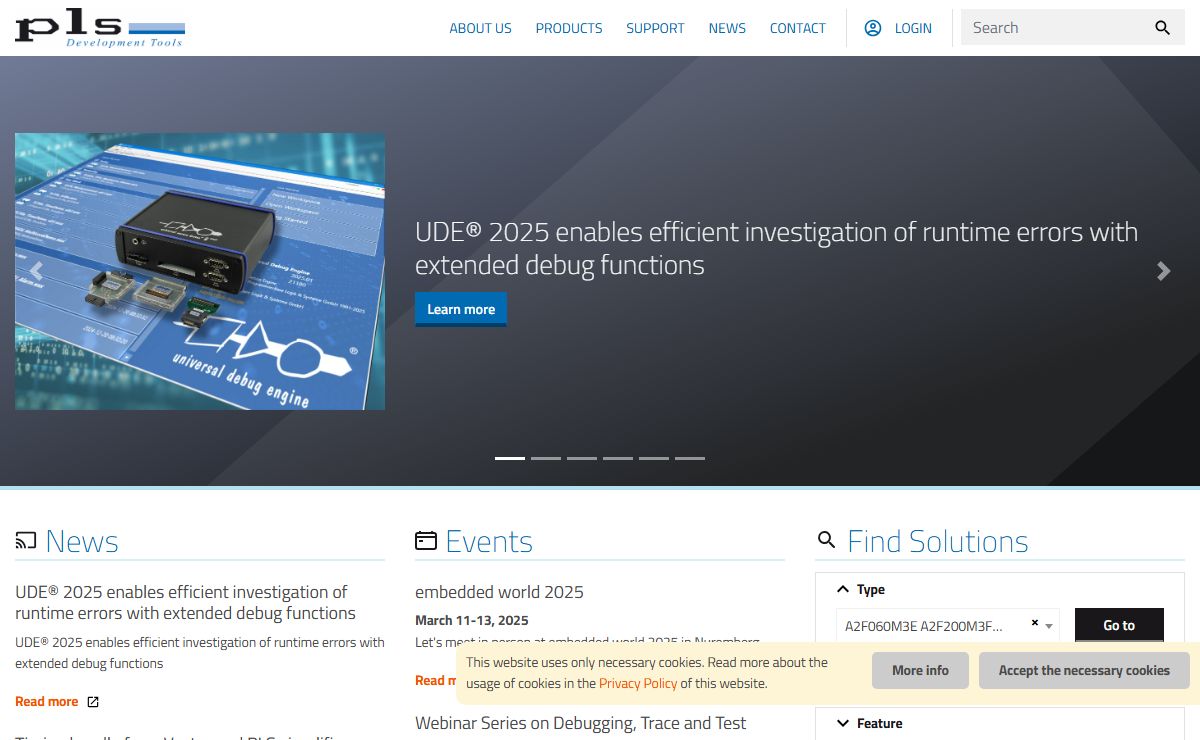Click the News section cast icon
Image resolution: width=1200 pixels, height=740 pixels.
[x=26, y=541]
